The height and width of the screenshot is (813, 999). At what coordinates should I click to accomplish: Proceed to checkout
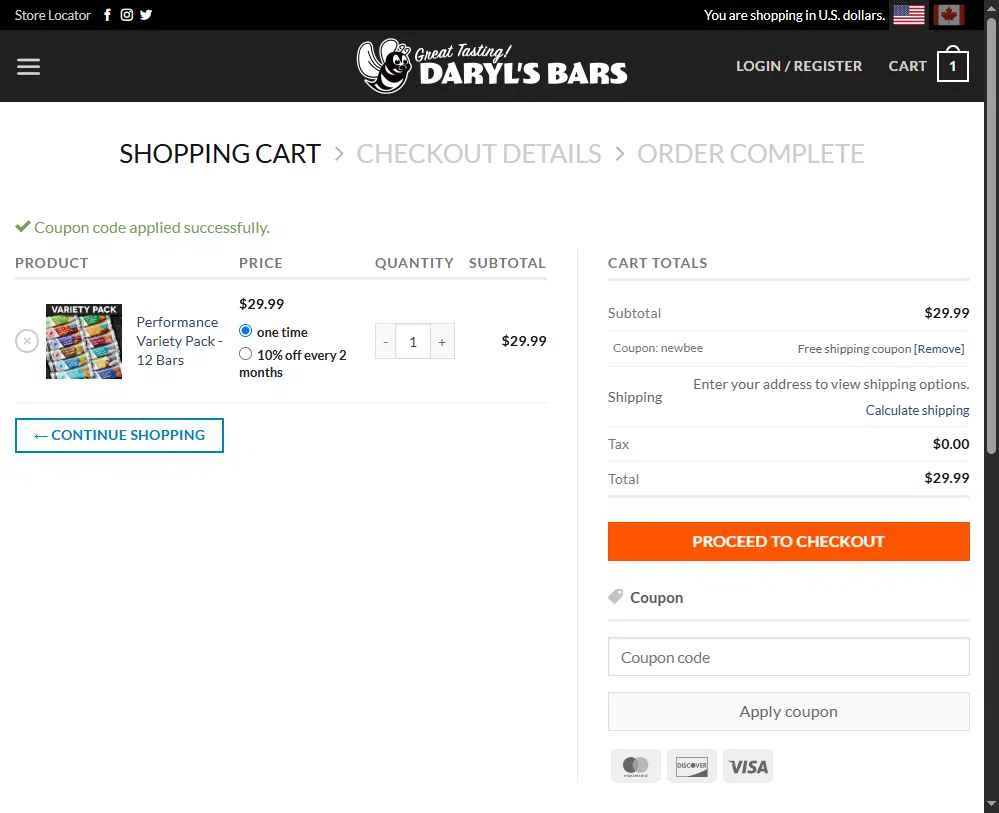click(788, 541)
